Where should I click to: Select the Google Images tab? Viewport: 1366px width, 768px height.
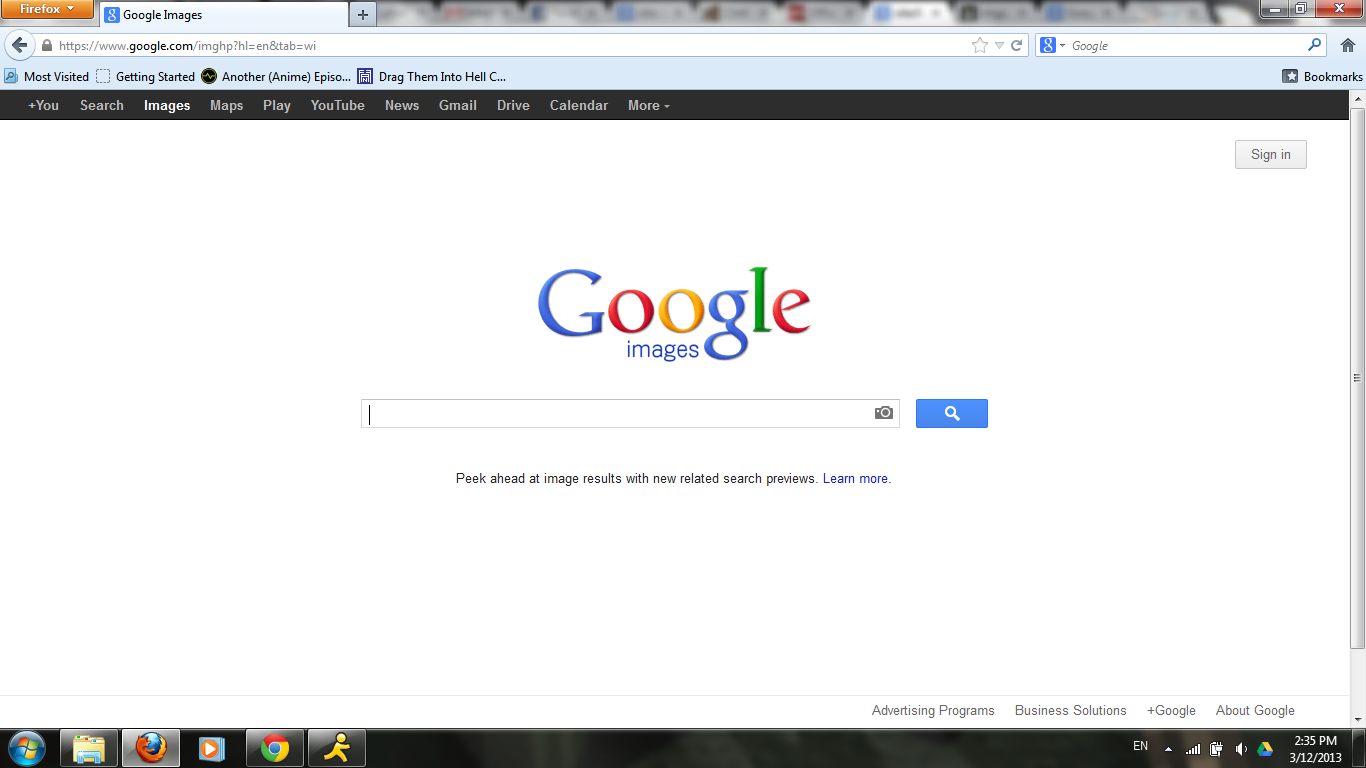click(223, 15)
